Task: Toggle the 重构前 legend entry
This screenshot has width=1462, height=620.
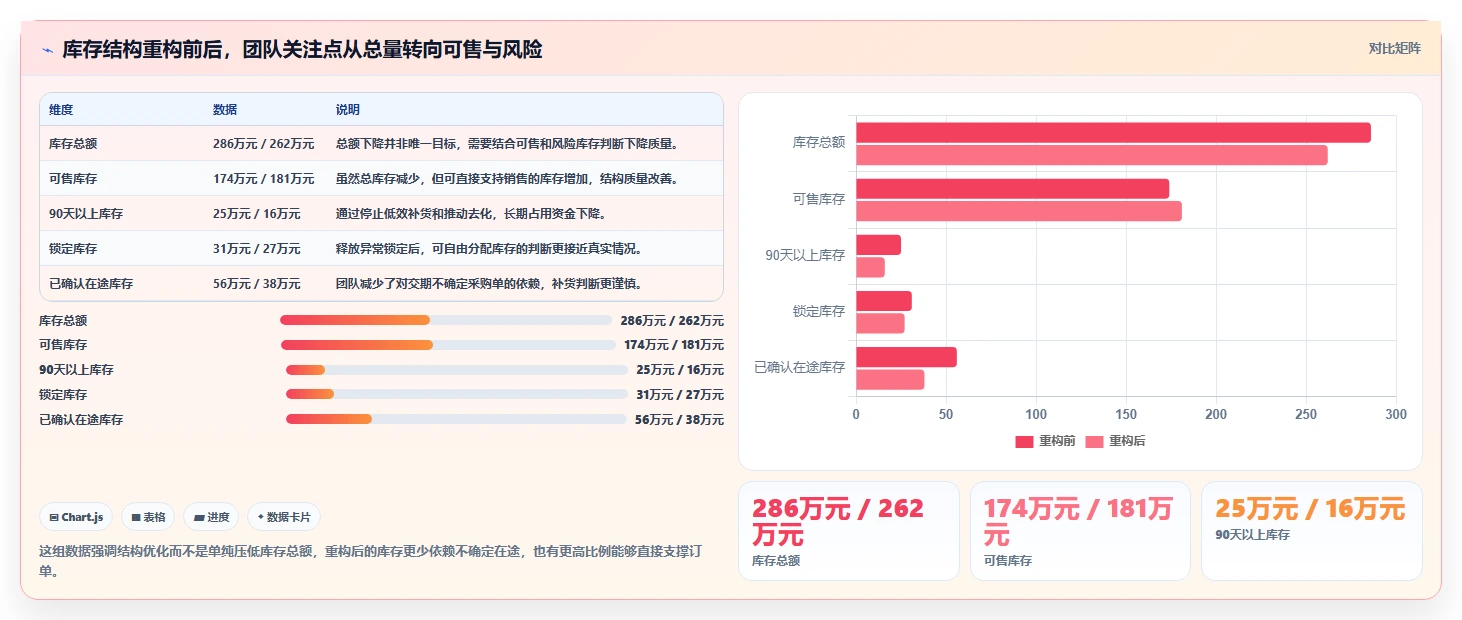Action: (x=1045, y=441)
